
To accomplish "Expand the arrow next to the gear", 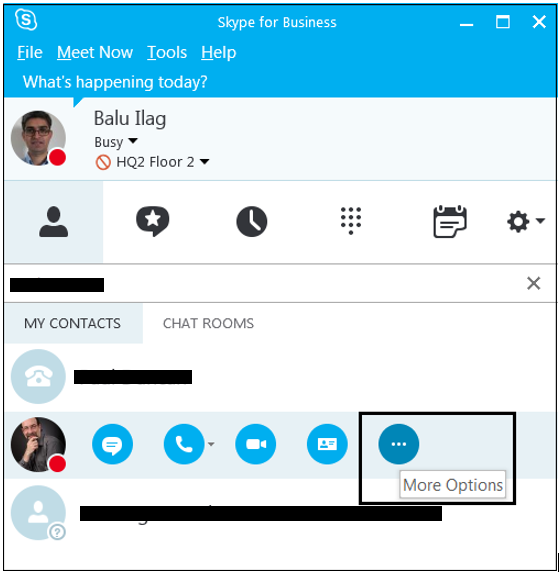I will [x=540, y=221].
